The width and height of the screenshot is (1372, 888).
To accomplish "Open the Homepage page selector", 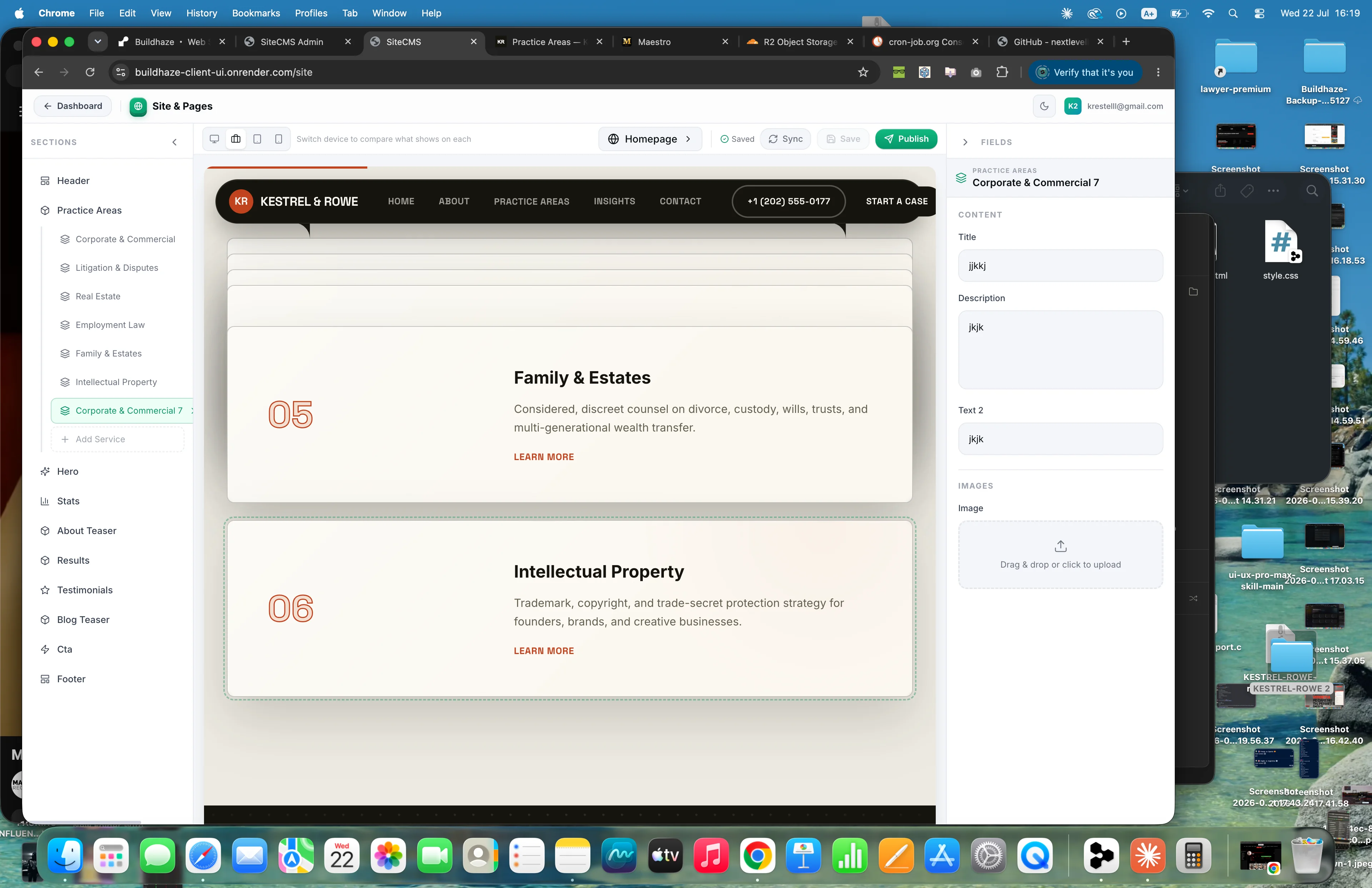I will (650, 139).
